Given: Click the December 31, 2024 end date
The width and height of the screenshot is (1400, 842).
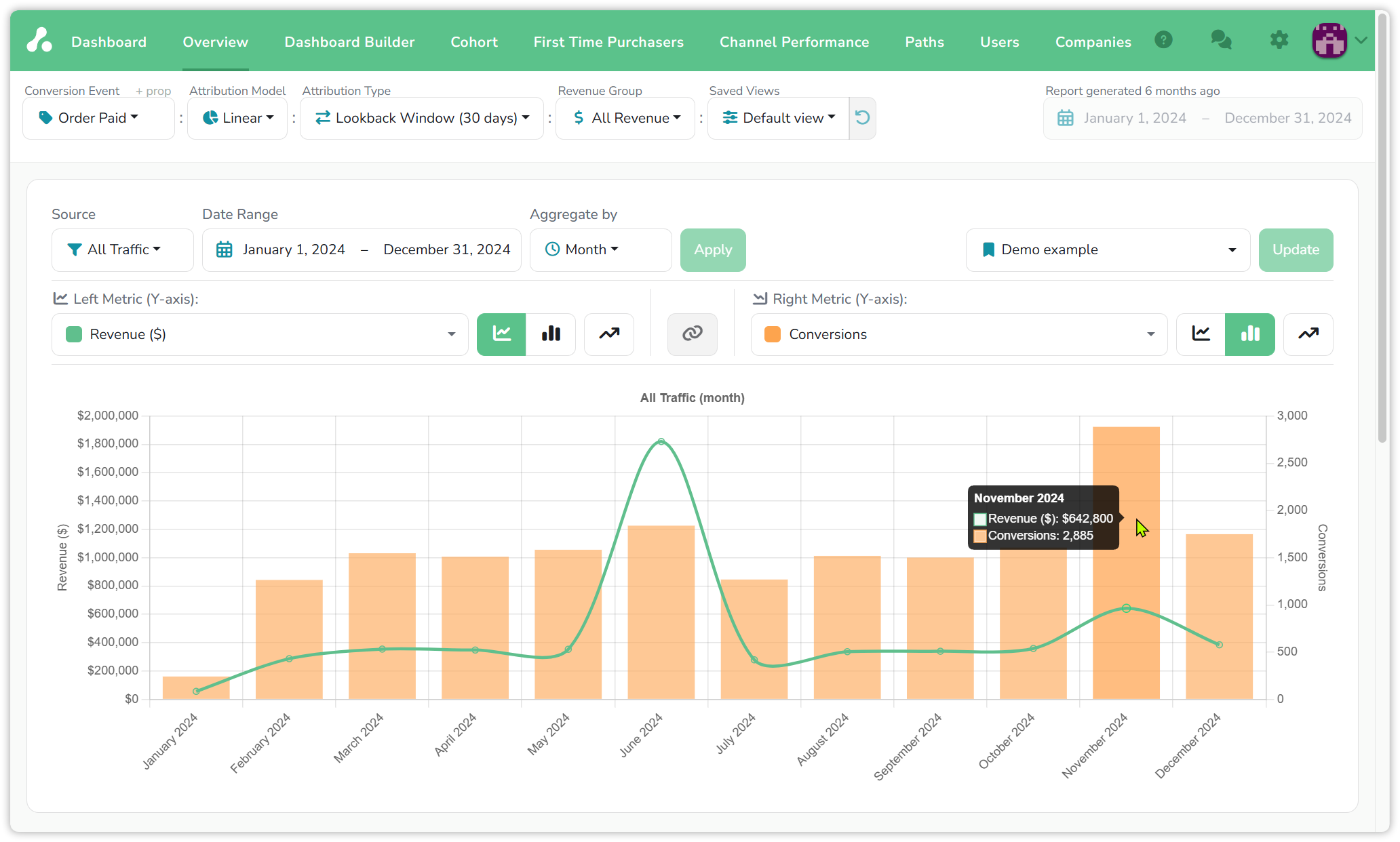Looking at the screenshot, I should coord(446,249).
